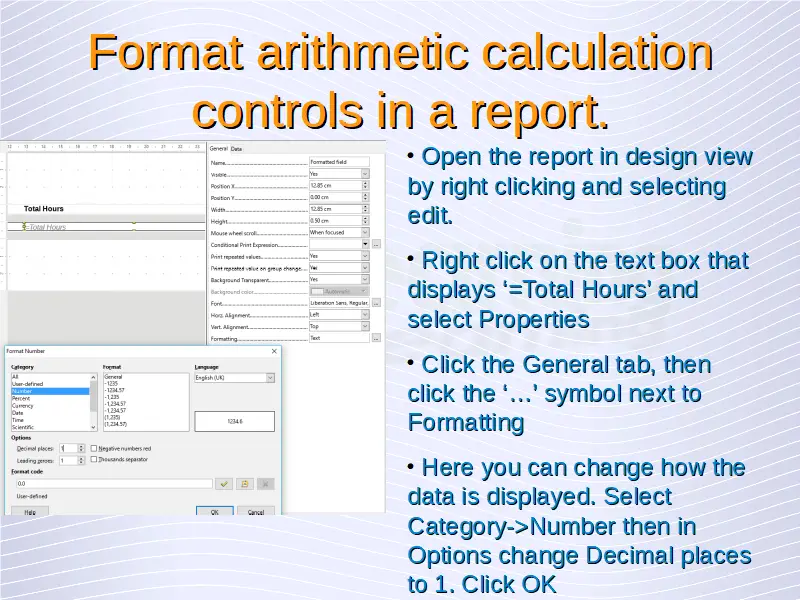Enable Thousands separator checkbox
The height and width of the screenshot is (600, 800).
[94, 459]
